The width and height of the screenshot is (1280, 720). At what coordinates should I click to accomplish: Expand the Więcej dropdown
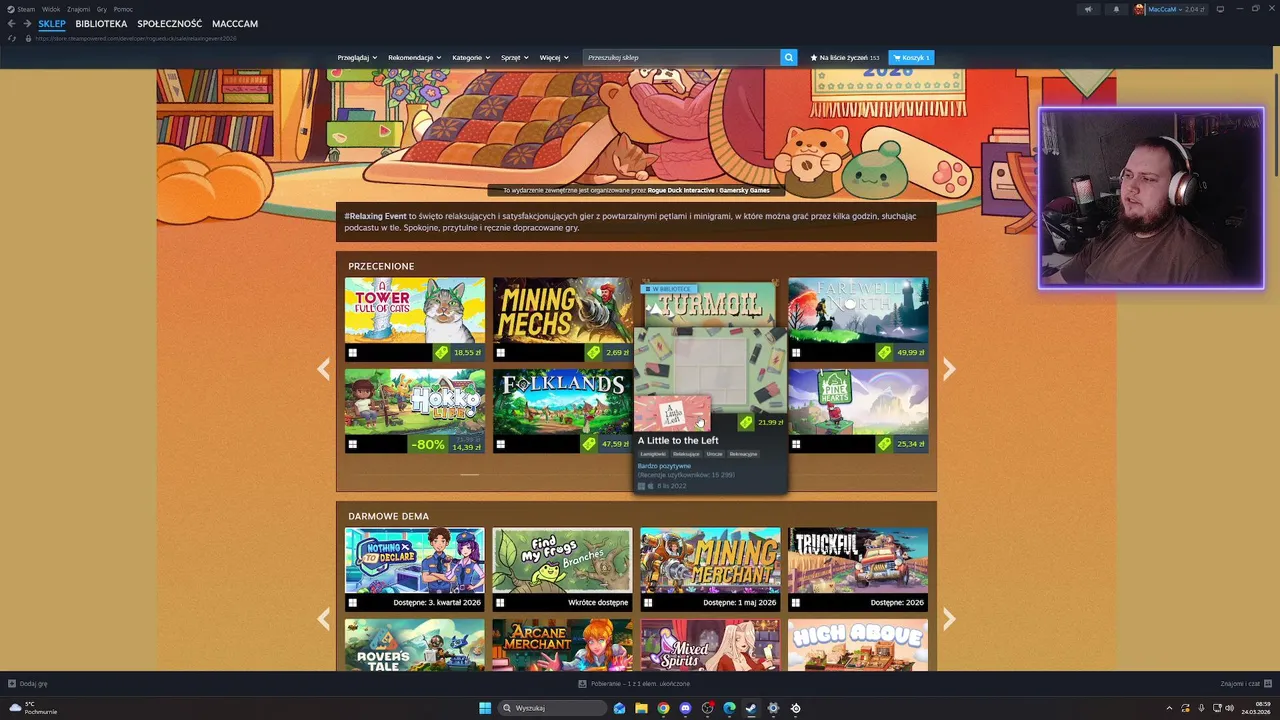pyautogui.click(x=554, y=58)
